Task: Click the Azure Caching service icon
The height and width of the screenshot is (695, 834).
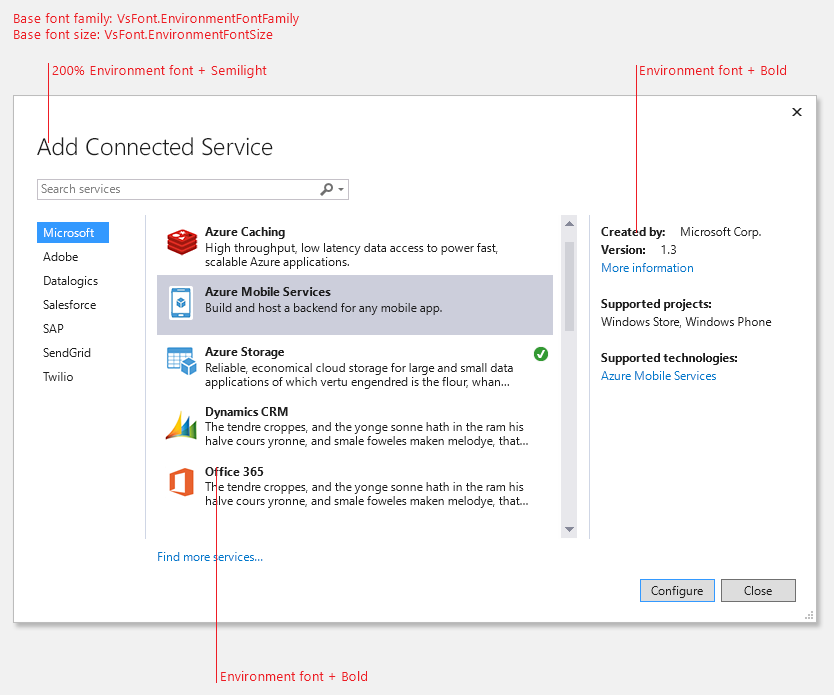Action: (x=181, y=242)
